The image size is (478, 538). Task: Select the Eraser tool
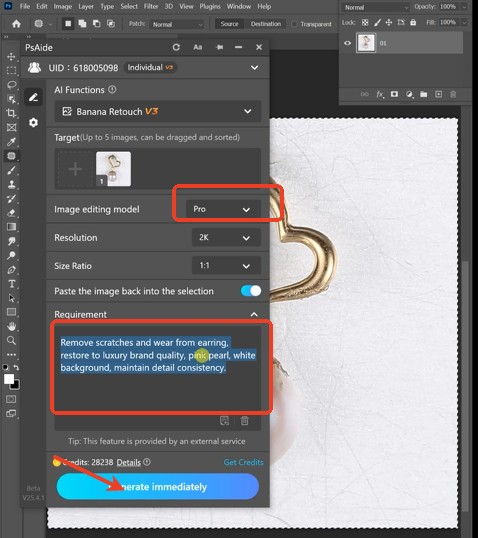coord(11,213)
